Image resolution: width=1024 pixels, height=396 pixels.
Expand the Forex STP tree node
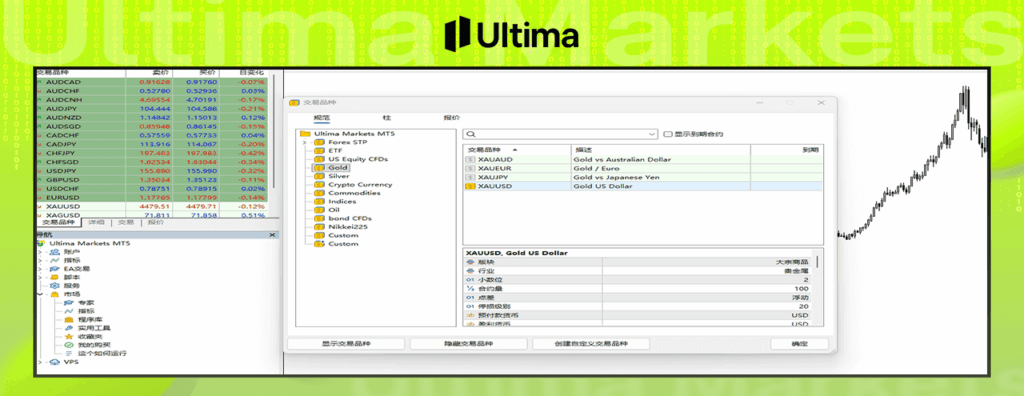305,142
